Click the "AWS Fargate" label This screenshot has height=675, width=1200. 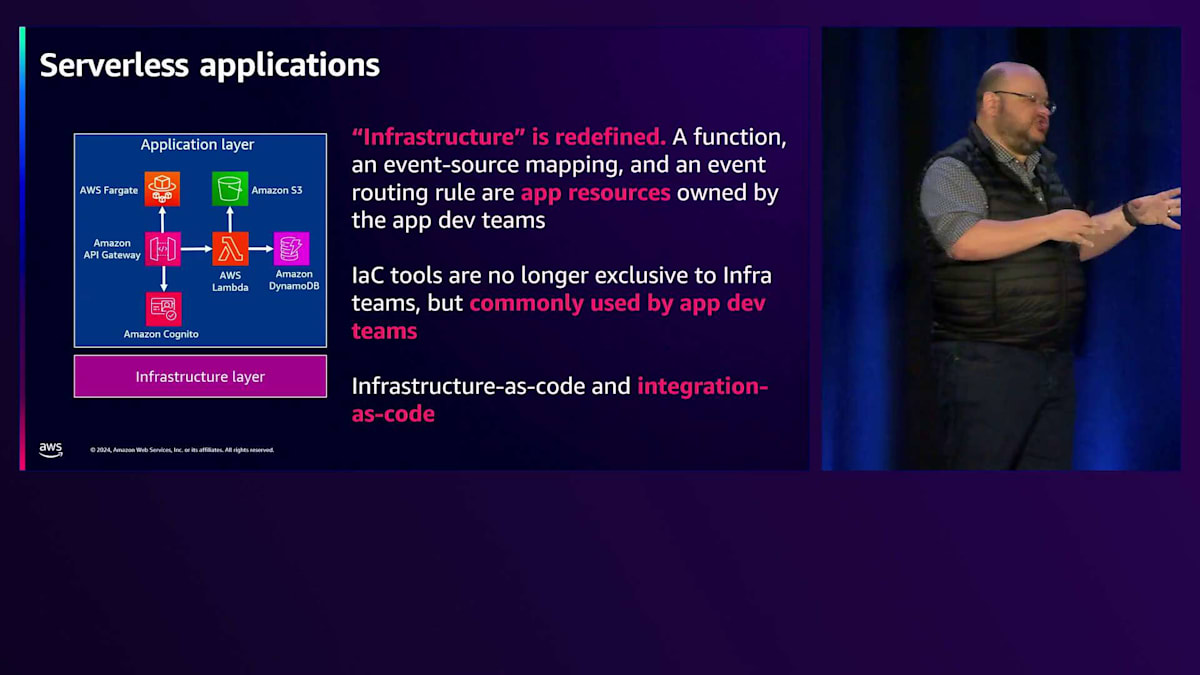click(109, 190)
